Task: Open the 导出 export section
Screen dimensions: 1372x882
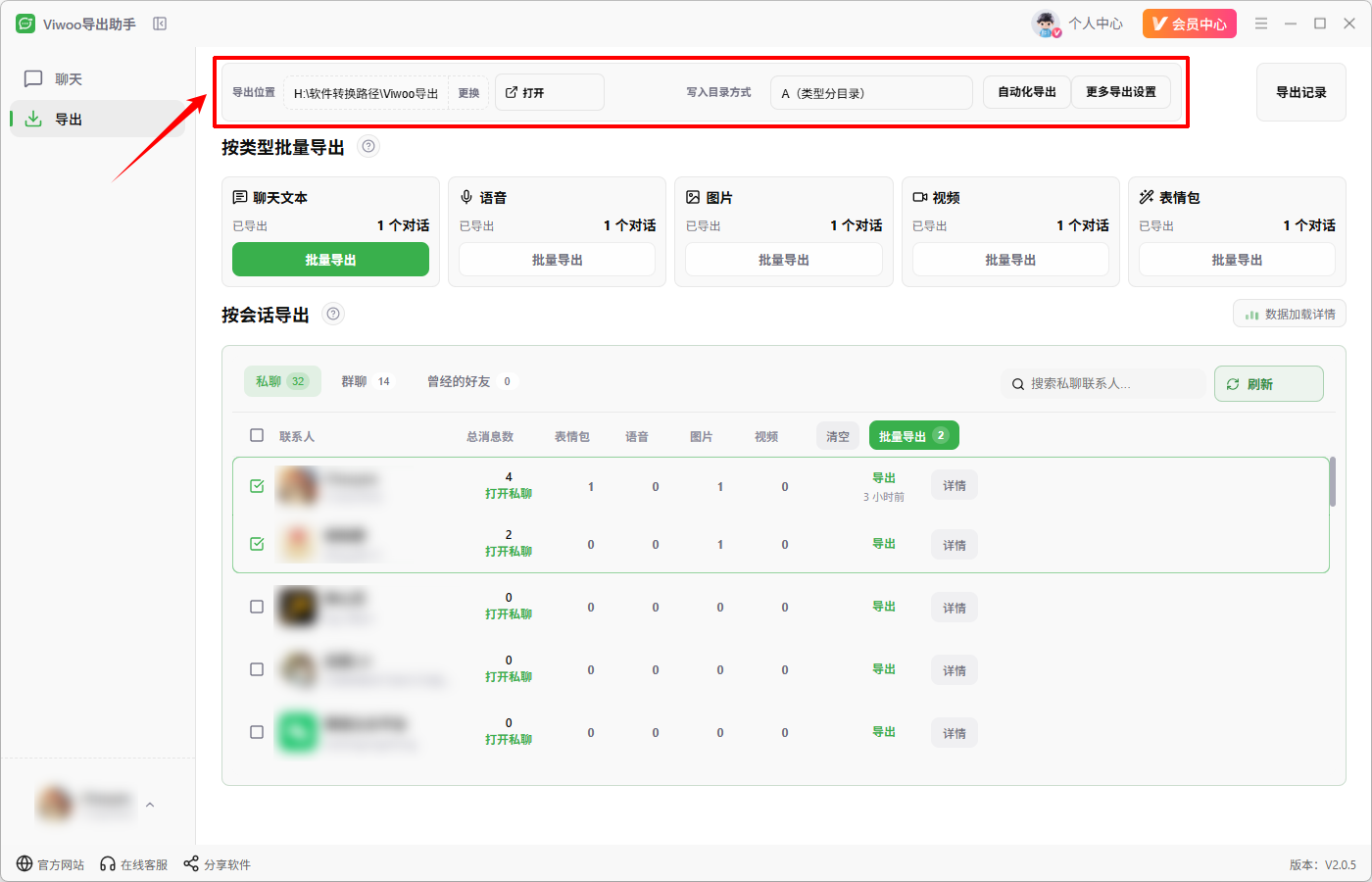Action: (97, 119)
